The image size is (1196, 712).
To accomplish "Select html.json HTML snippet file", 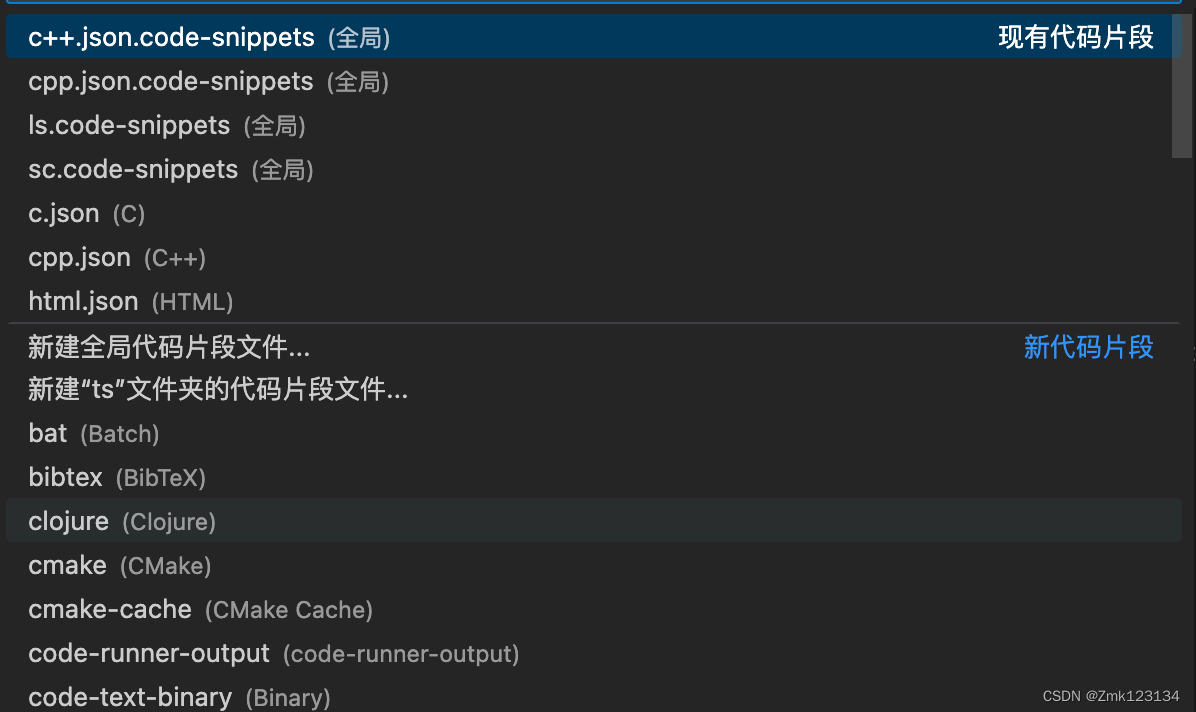I will point(84,301).
